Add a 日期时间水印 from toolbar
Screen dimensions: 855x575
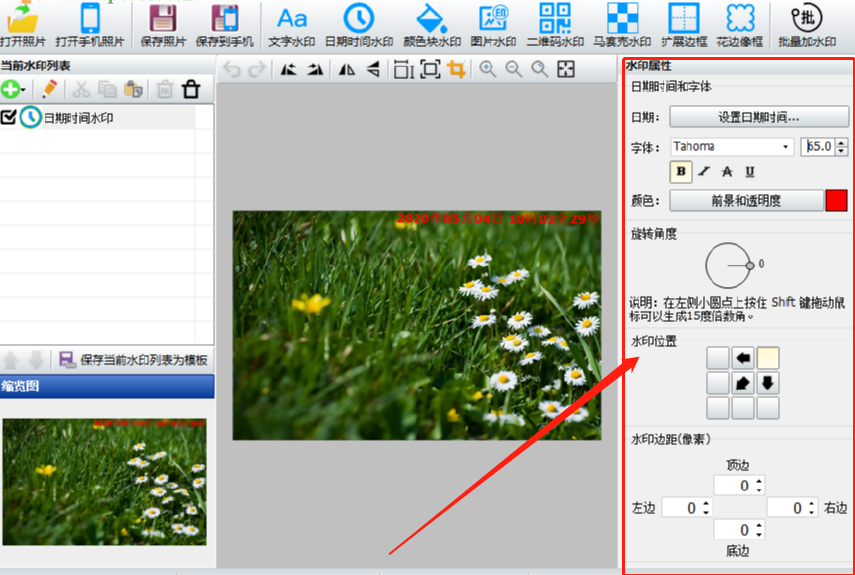click(359, 25)
